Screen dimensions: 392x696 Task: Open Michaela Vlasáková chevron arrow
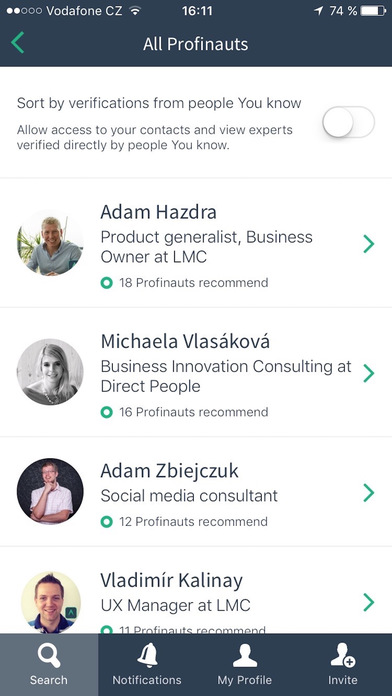[368, 373]
